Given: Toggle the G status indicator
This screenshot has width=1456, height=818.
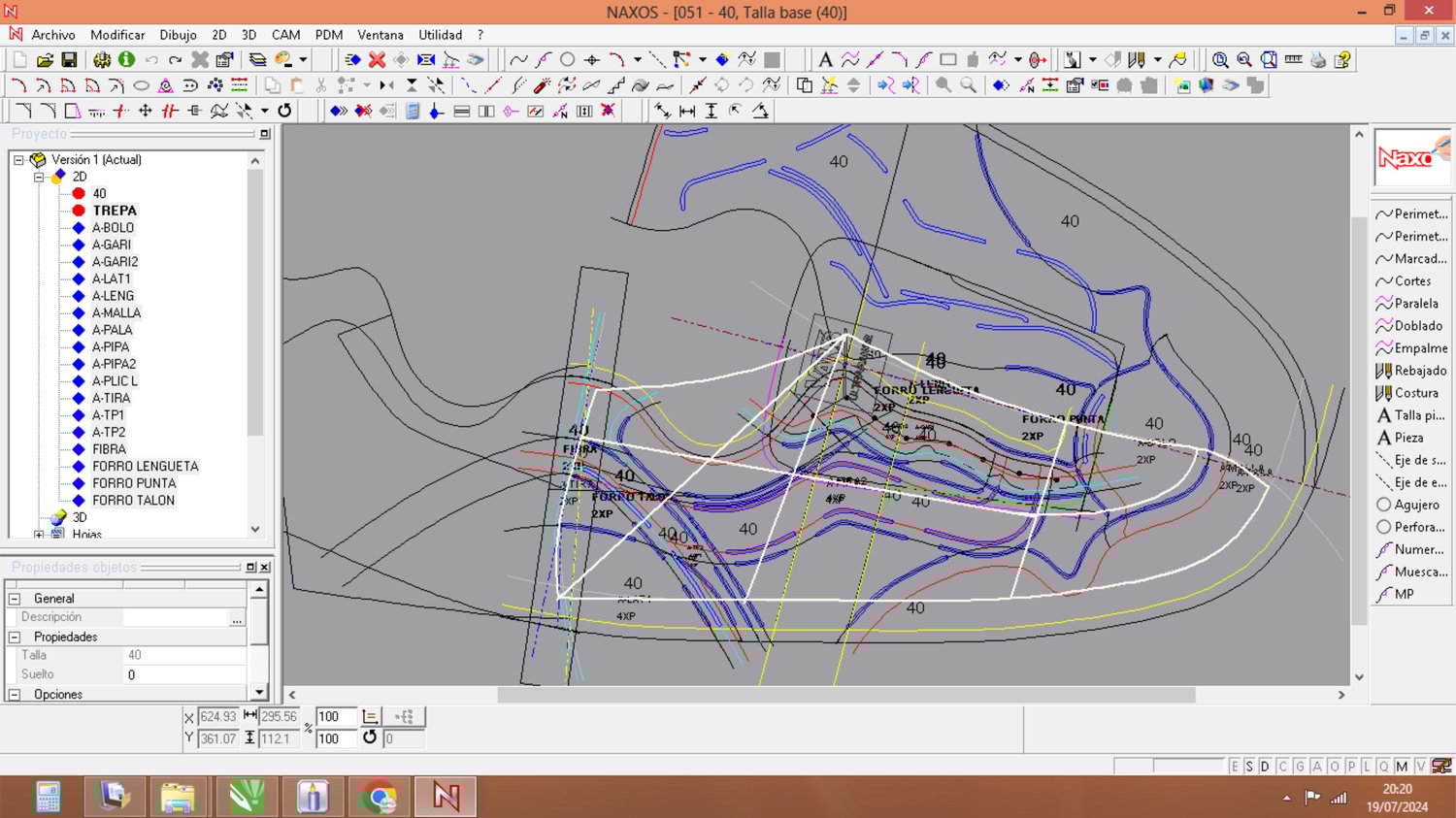Looking at the screenshot, I should pyautogui.click(x=1300, y=767).
